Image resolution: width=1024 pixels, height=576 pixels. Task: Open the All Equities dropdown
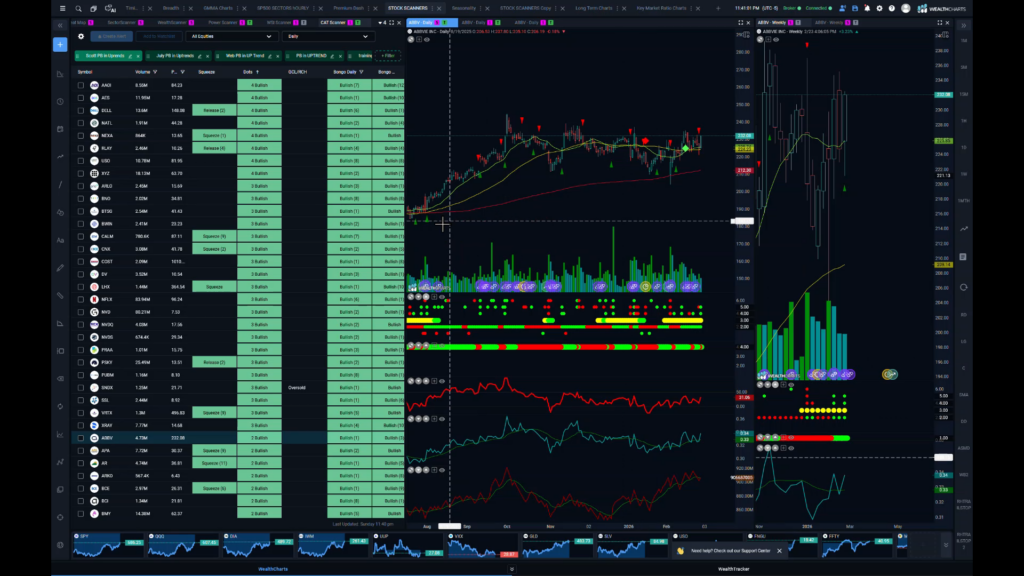point(232,36)
